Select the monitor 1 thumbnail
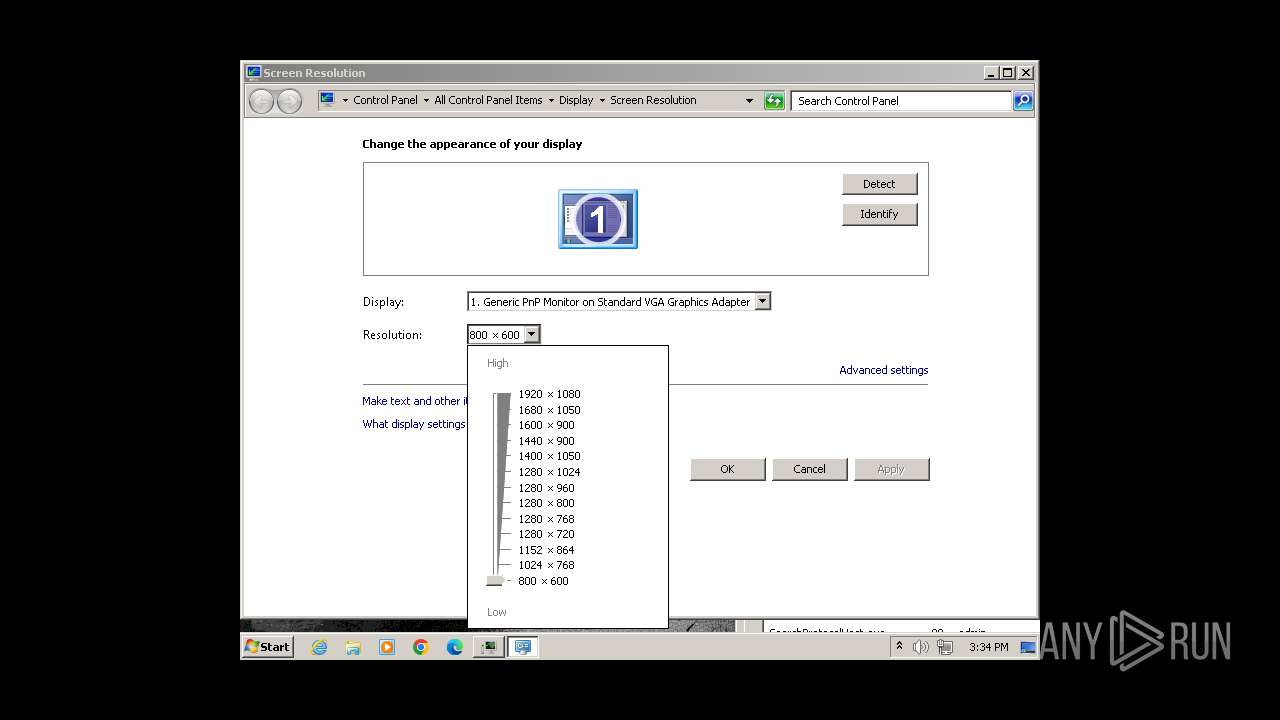Viewport: 1280px width, 720px height. 598,219
